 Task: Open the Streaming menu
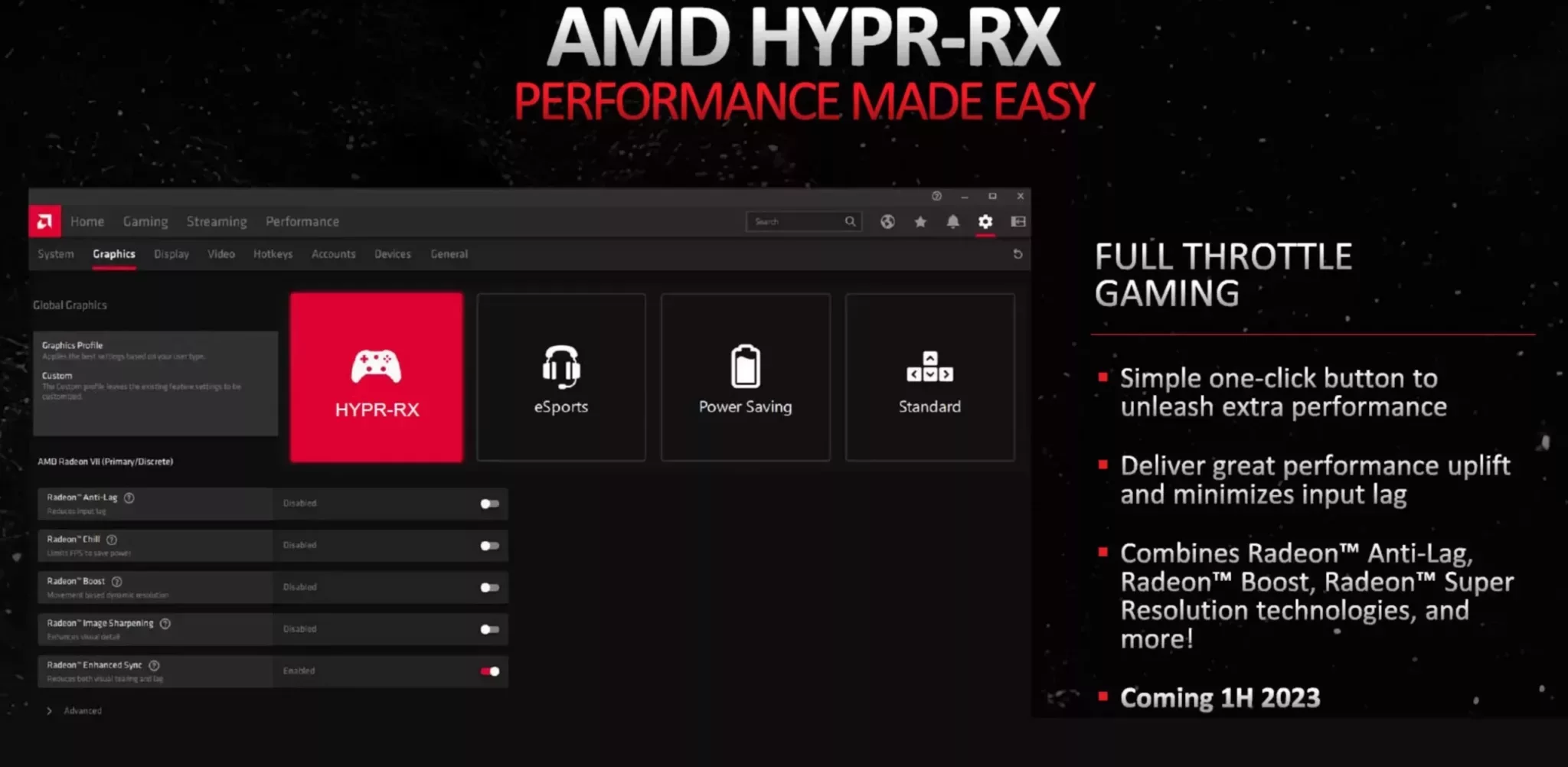217,221
